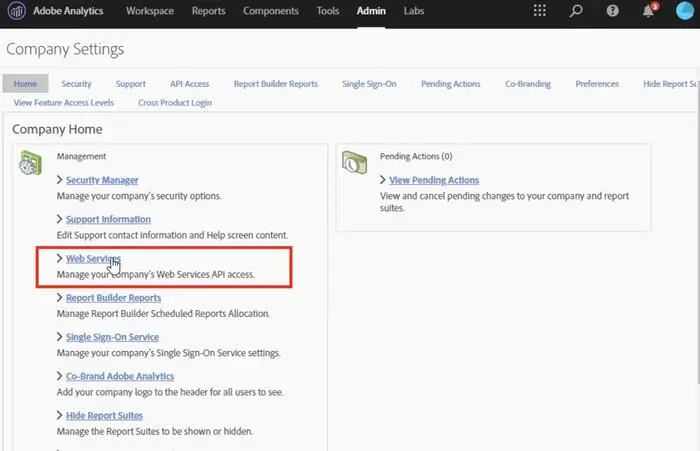700x451 pixels.
Task: Switch to the Single Sign-On tab
Action: [369, 84]
